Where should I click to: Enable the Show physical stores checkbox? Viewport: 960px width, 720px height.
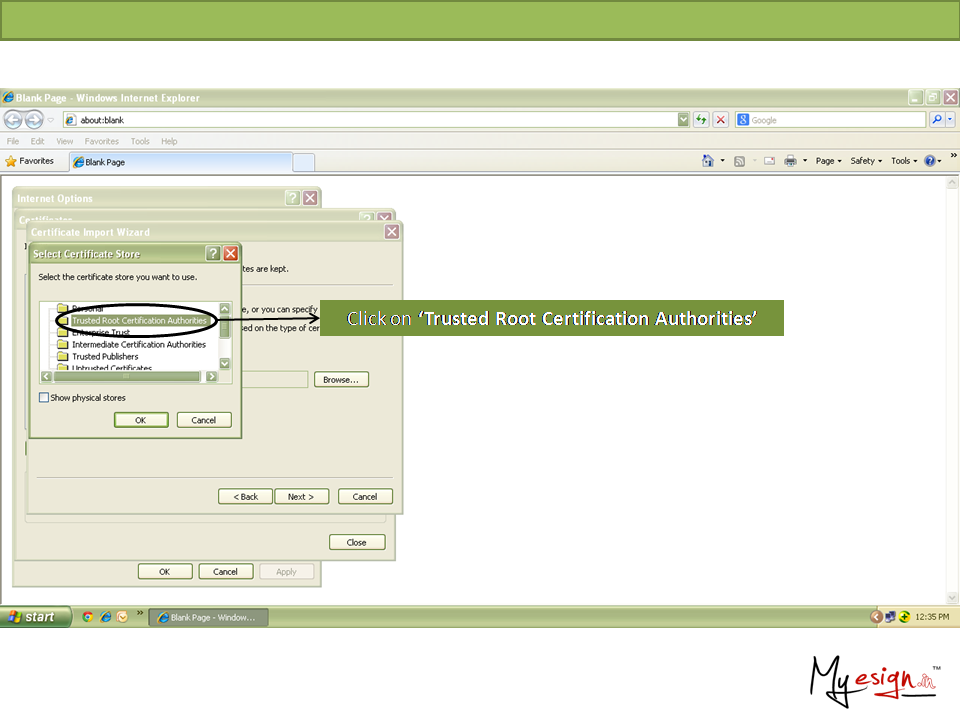click(x=44, y=398)
